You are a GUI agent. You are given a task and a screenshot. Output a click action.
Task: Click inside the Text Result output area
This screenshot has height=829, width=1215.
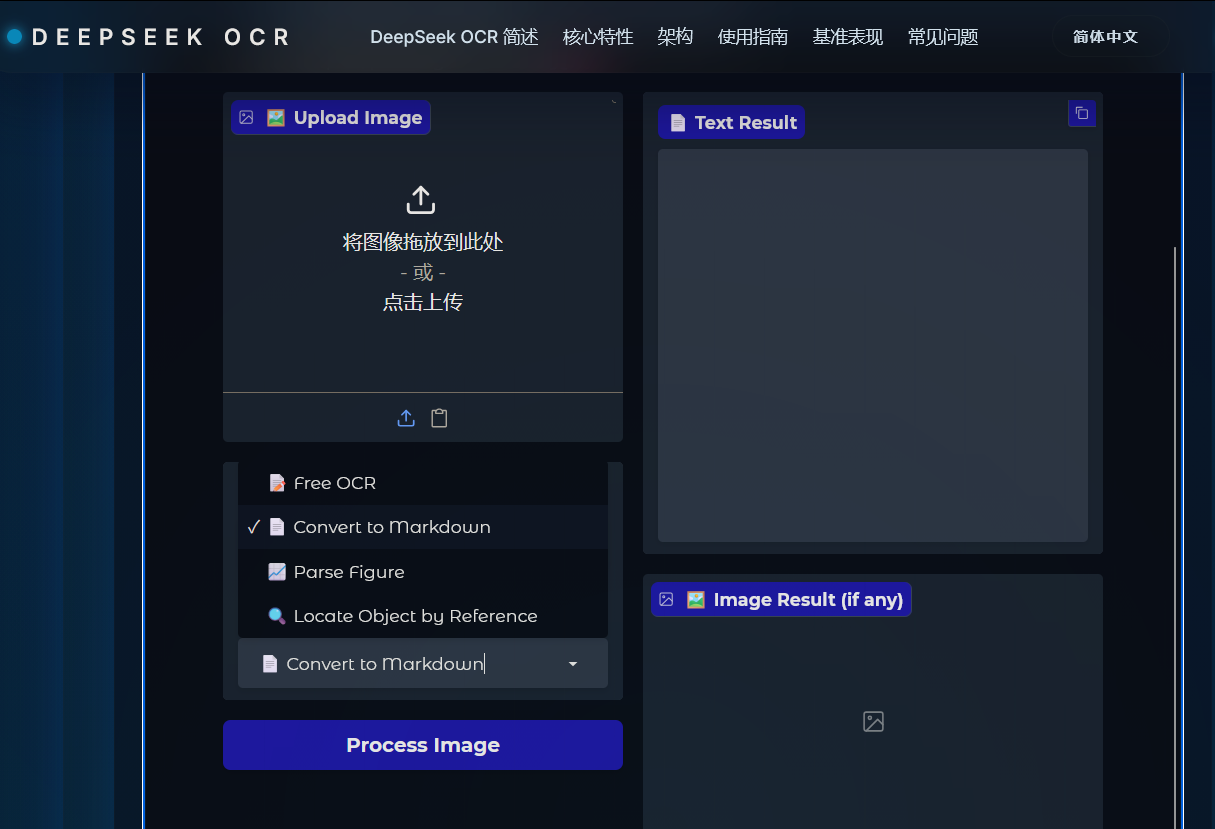tap(872, 345)
